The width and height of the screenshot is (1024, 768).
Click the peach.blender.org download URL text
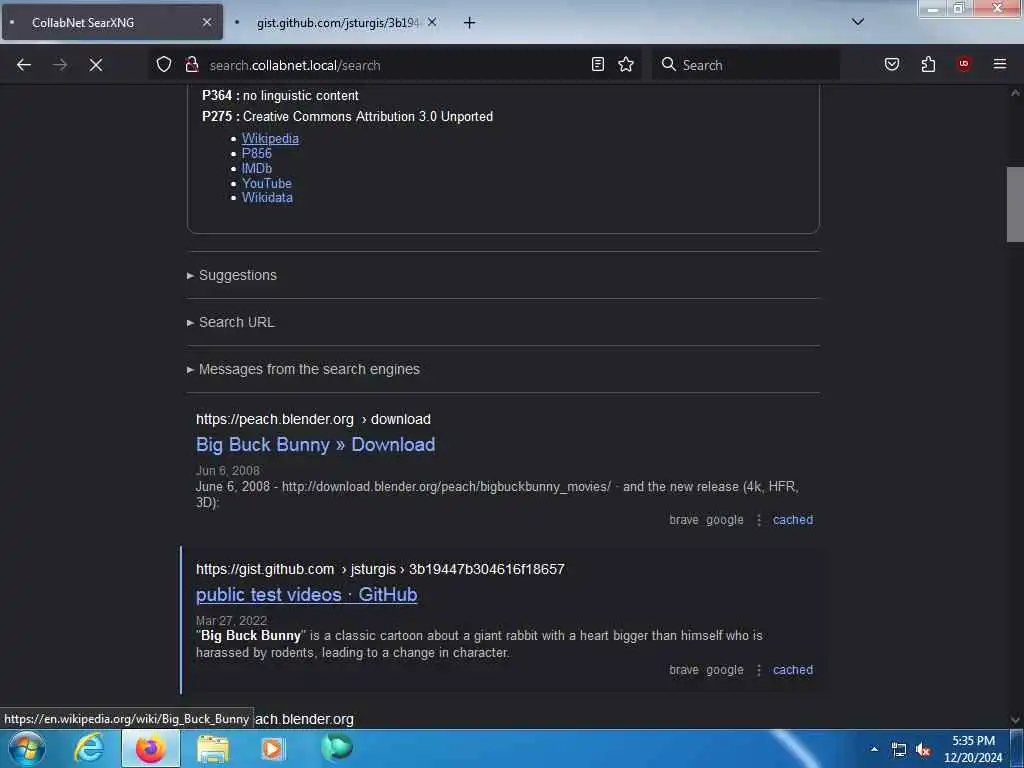pyautogui.click(x=313, y=419)
